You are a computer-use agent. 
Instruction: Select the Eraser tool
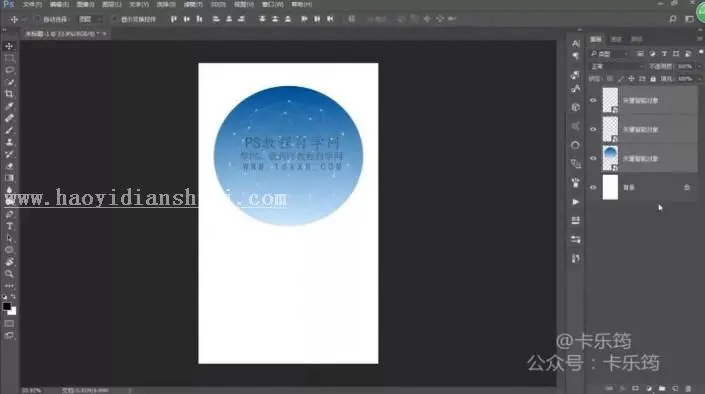[x=9, y=166]
